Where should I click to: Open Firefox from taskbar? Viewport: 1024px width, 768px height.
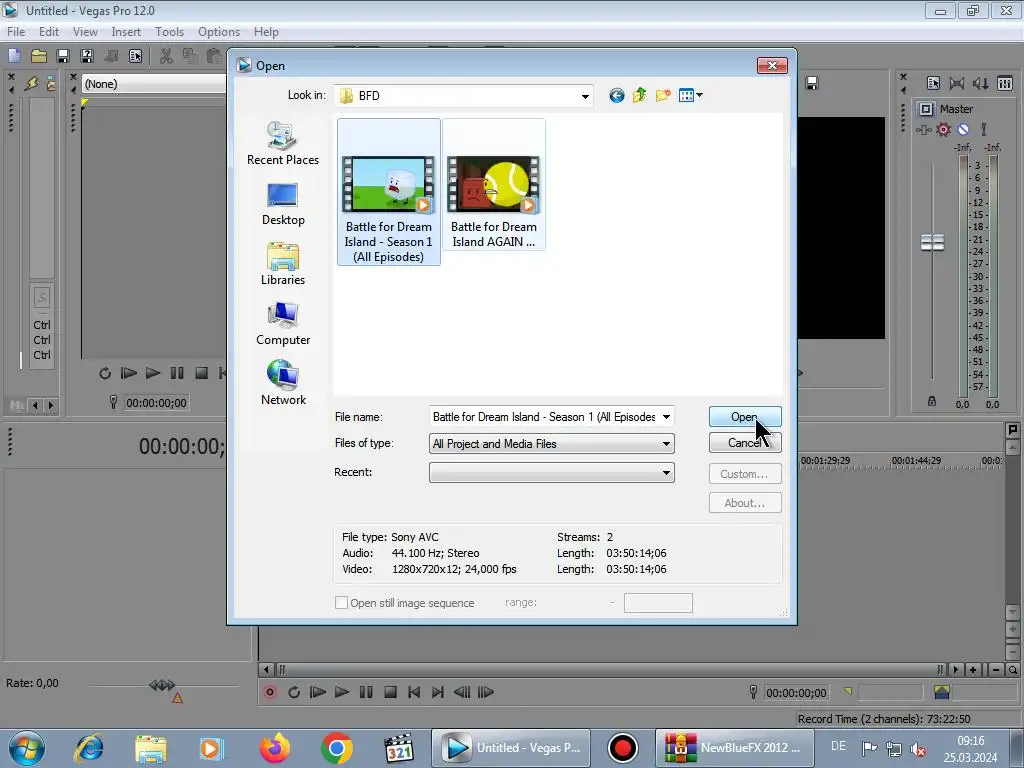pos(274,748)
